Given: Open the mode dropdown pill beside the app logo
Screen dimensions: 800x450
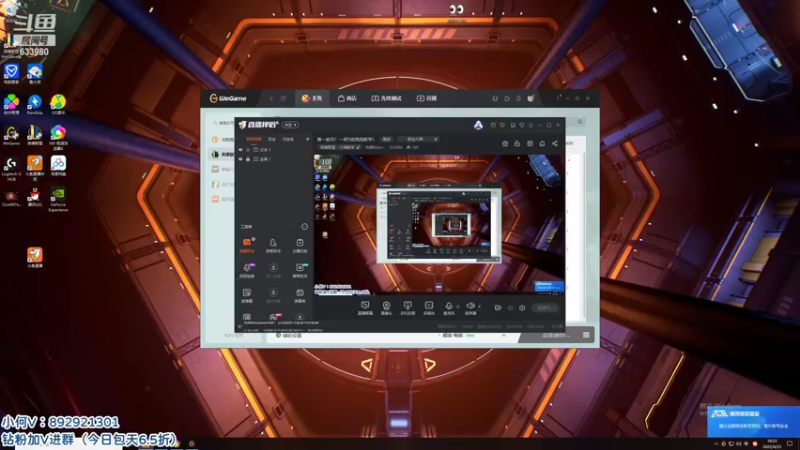Looking at the screenshot, I should tap(291, 125).
